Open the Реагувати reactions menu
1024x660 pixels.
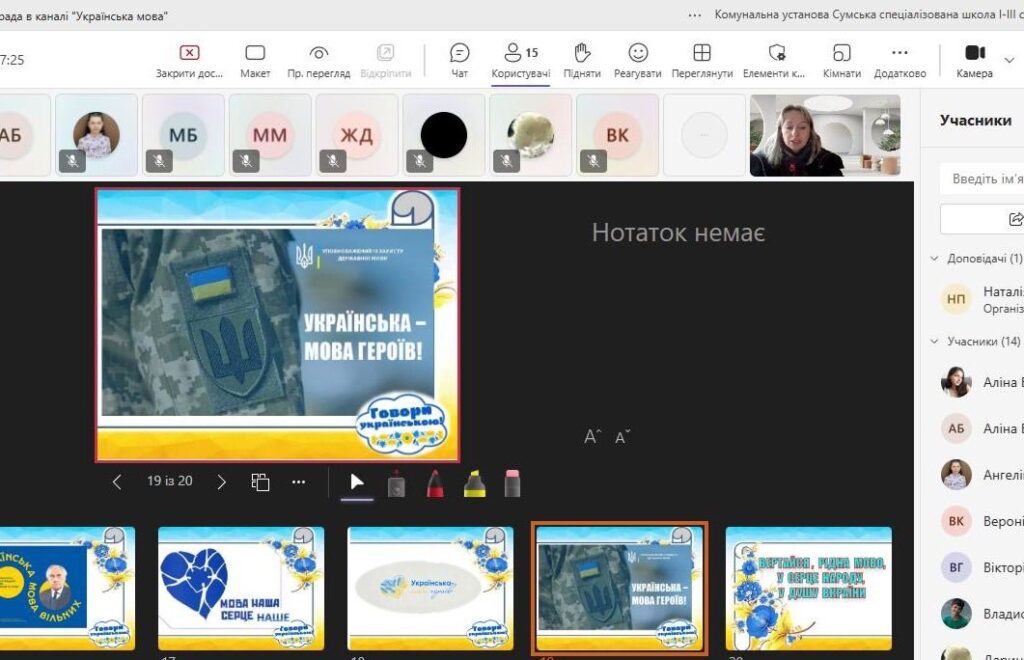[637, 60]
